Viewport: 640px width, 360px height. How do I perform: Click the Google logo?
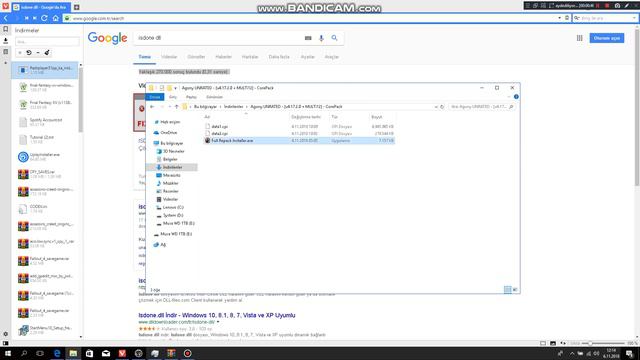coord(107,38)
